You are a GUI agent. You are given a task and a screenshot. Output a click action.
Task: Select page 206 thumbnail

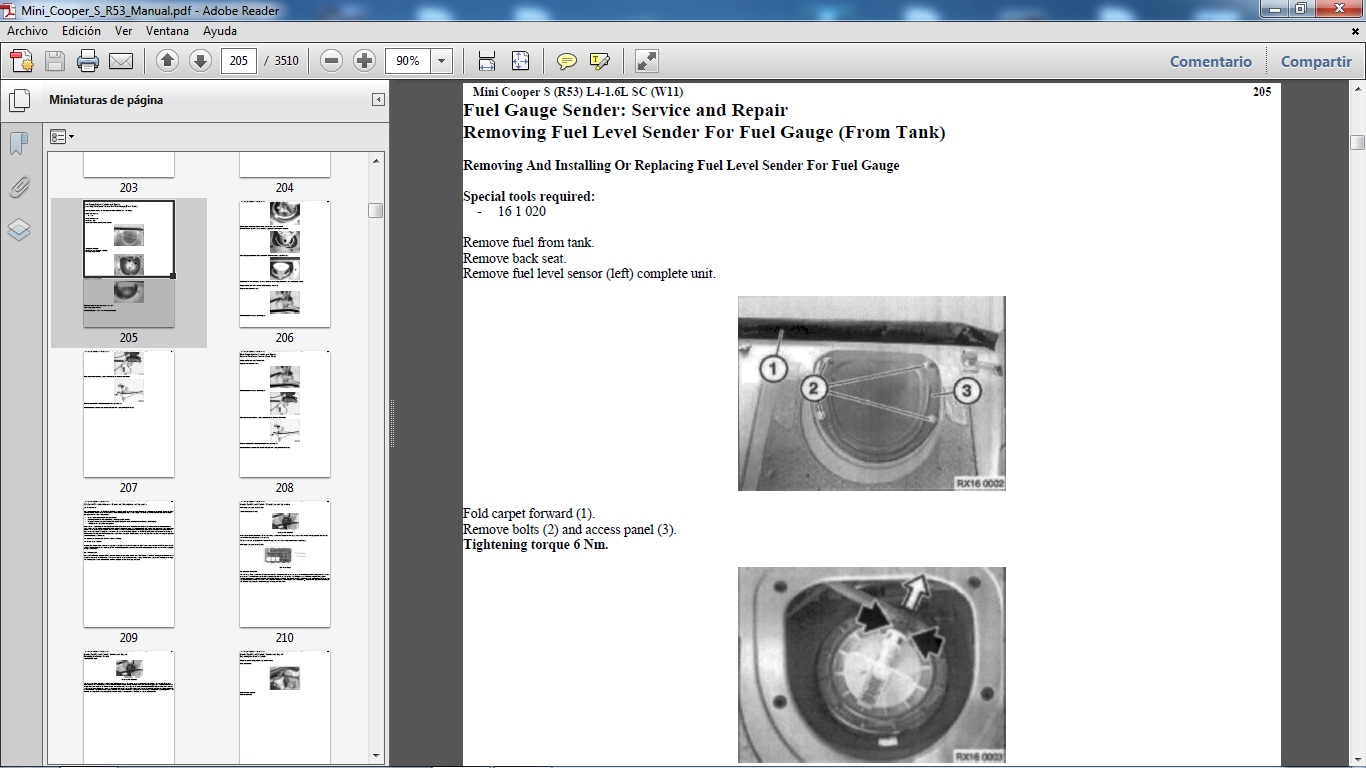285,264
